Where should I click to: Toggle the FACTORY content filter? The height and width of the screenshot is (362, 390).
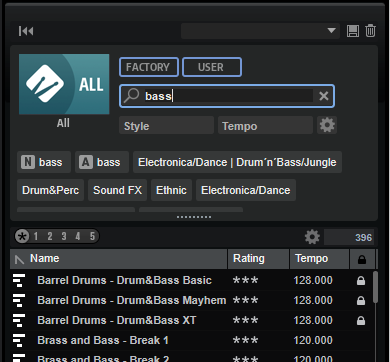point(149,67)
